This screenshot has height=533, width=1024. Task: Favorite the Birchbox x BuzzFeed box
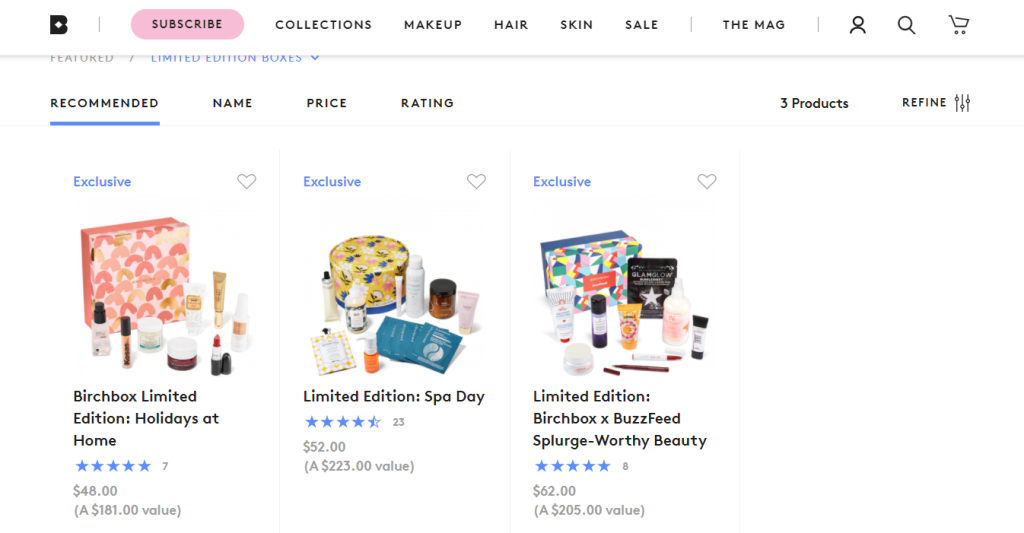706,181
